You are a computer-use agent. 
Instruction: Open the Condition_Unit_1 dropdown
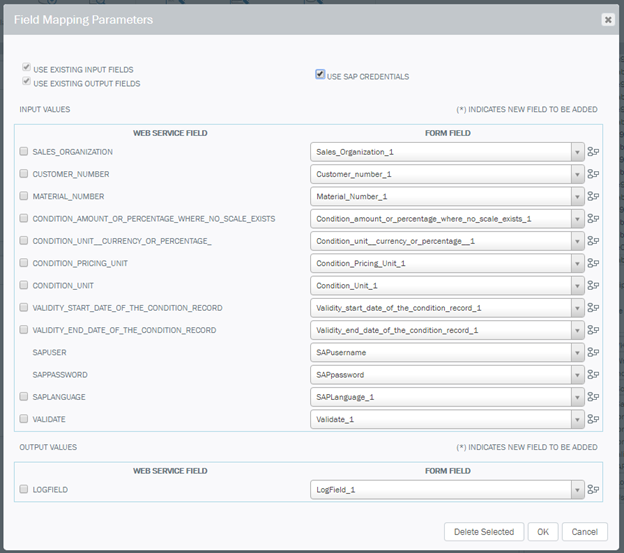pos(447,285)
